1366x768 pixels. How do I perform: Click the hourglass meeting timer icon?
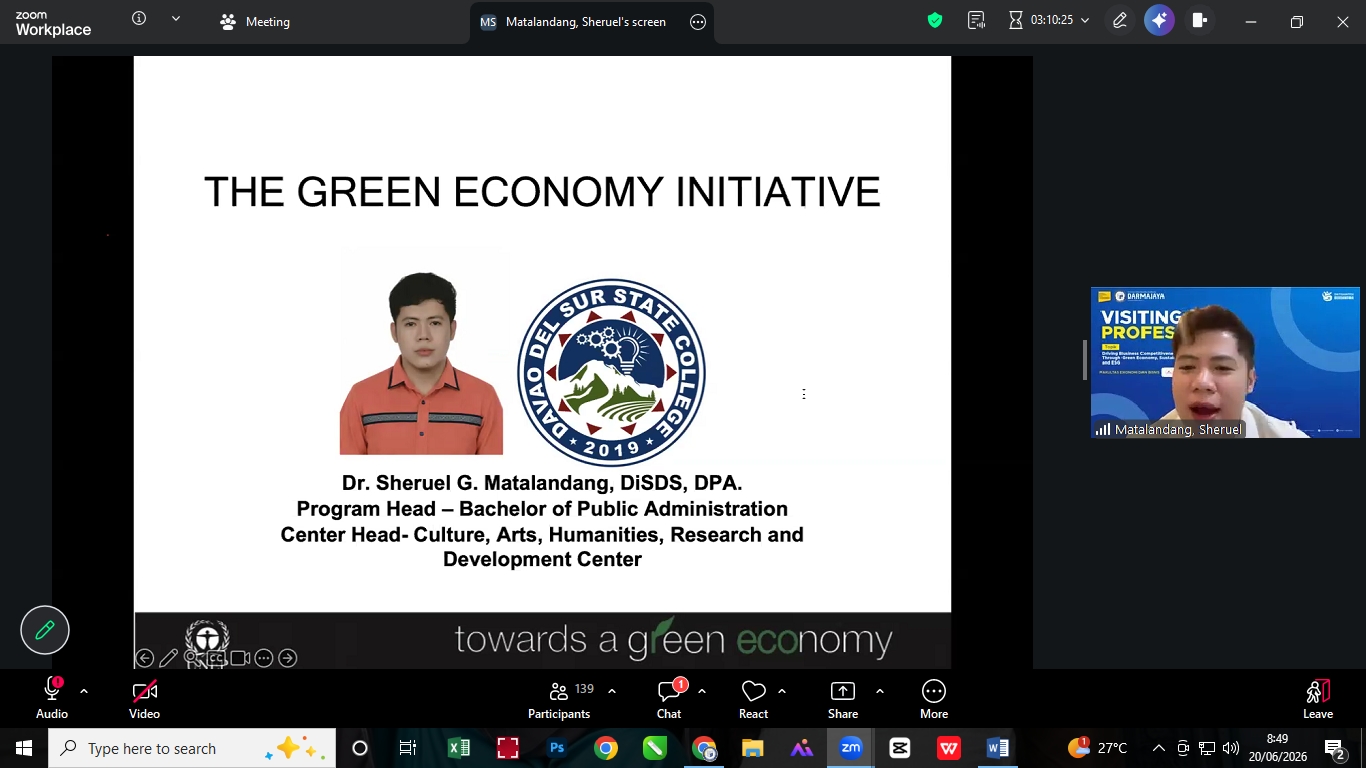click(1016, 20)
